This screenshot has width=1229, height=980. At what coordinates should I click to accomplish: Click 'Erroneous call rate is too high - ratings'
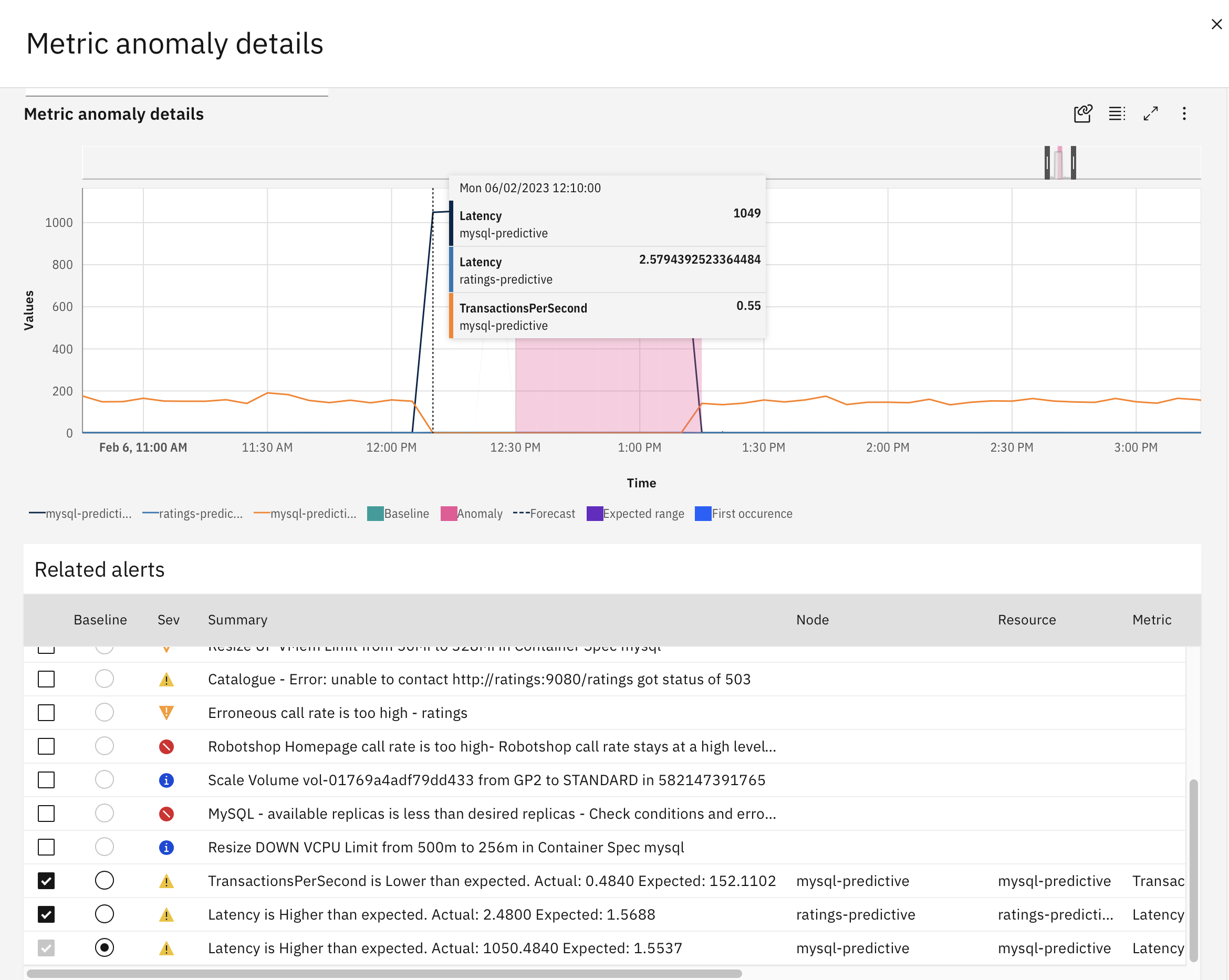pos(338,713)
